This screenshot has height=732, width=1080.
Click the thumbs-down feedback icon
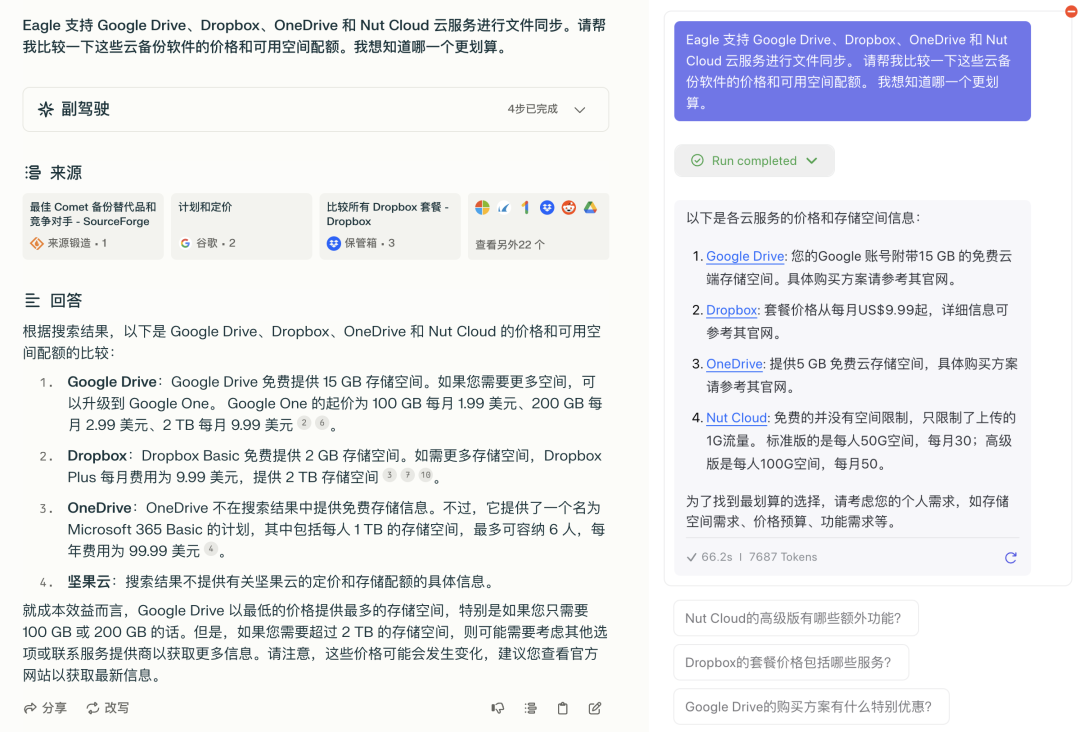497,708
